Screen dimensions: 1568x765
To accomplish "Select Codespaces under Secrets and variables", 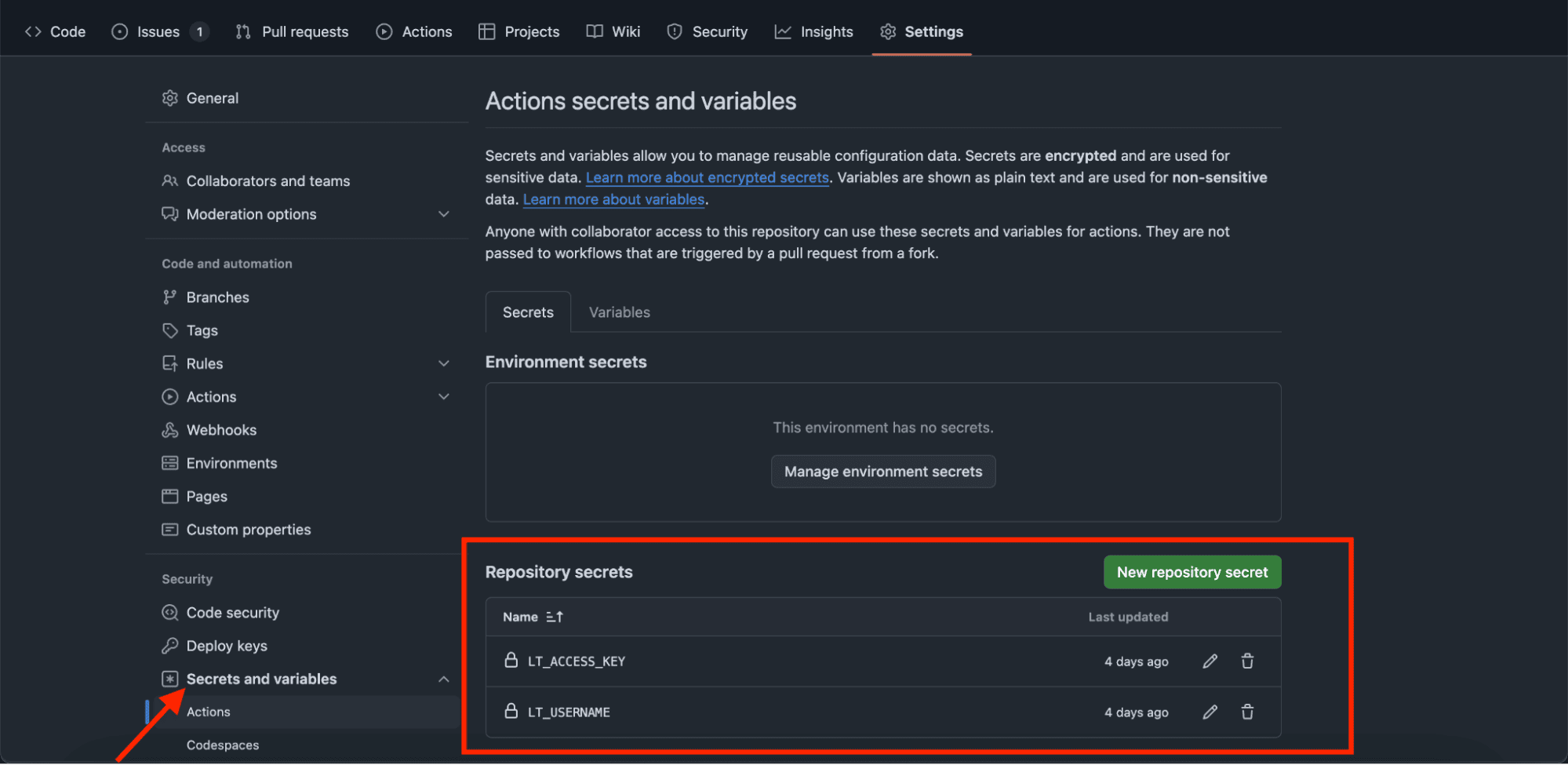I will 223,745.
